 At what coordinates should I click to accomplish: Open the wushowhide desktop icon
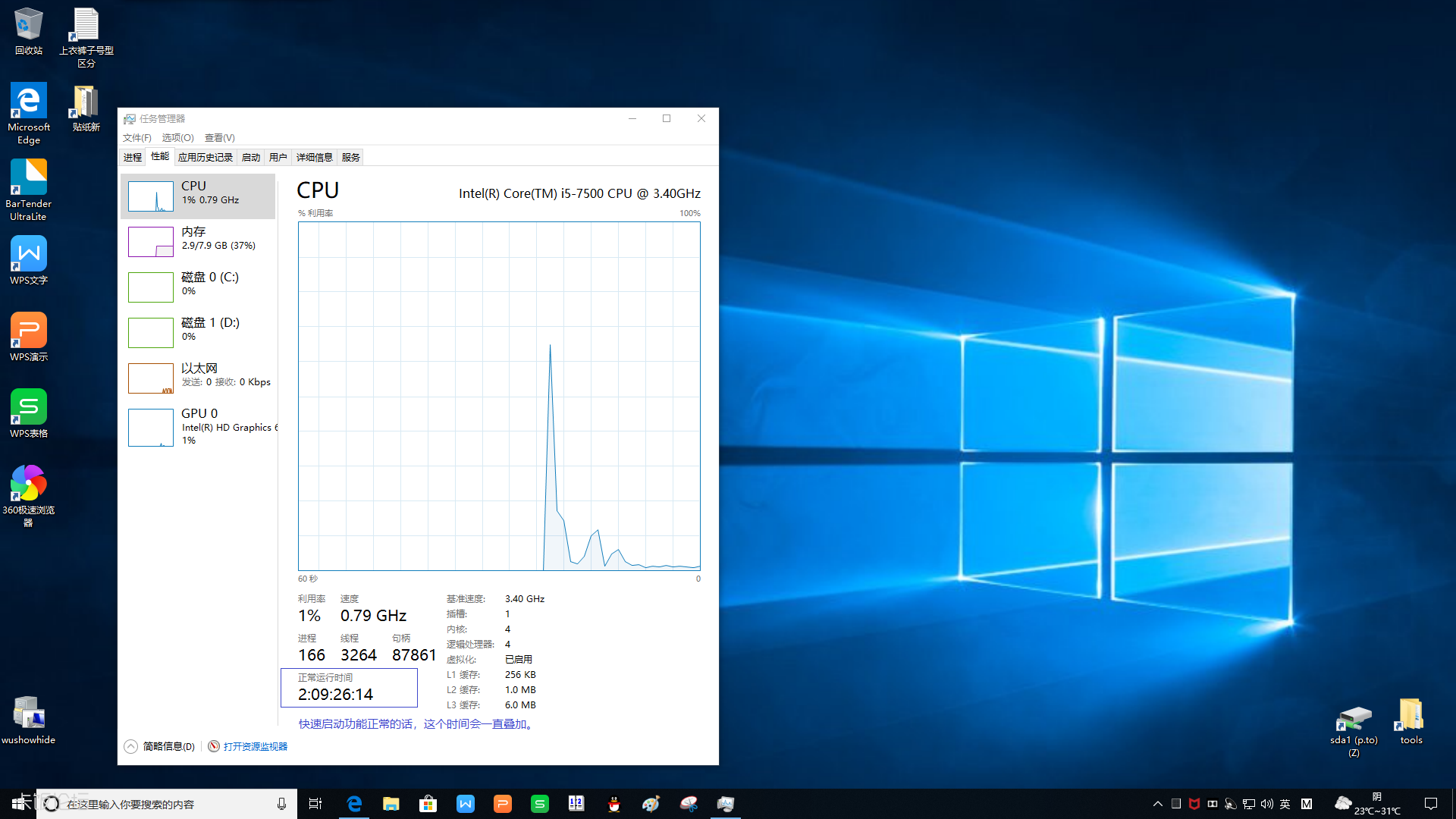click(x=29, y=720)
